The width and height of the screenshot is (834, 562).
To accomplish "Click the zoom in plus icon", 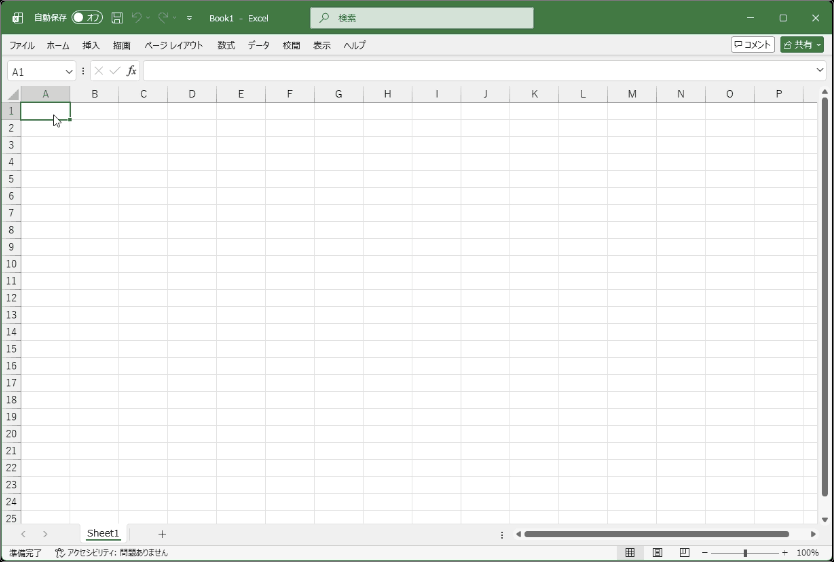I will tap(784, 553).
